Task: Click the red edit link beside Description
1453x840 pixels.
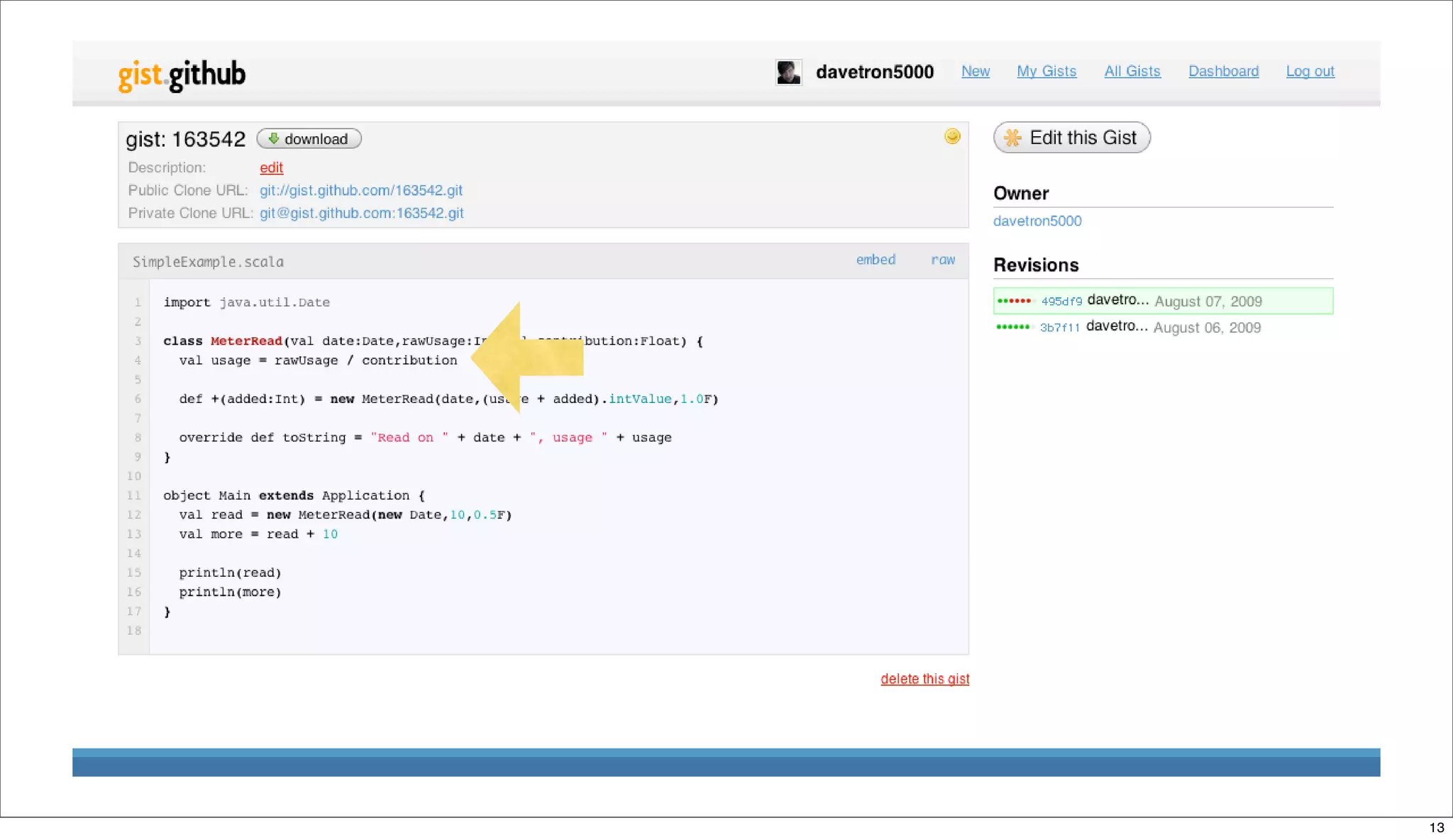Action: coord(271,168)
